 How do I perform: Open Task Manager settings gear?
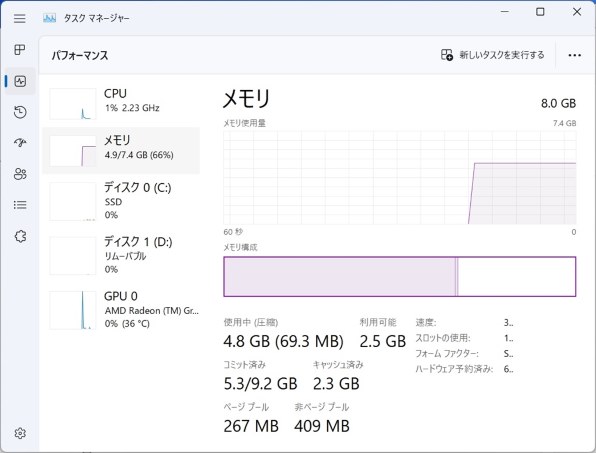pyautogui.click(x=20, y=433)
